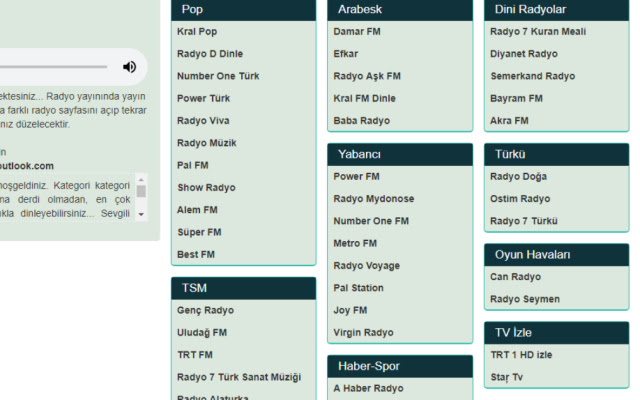This screenshot has width=640, height=400.
Task: Click the TV İzle category header
Action: 557,333
